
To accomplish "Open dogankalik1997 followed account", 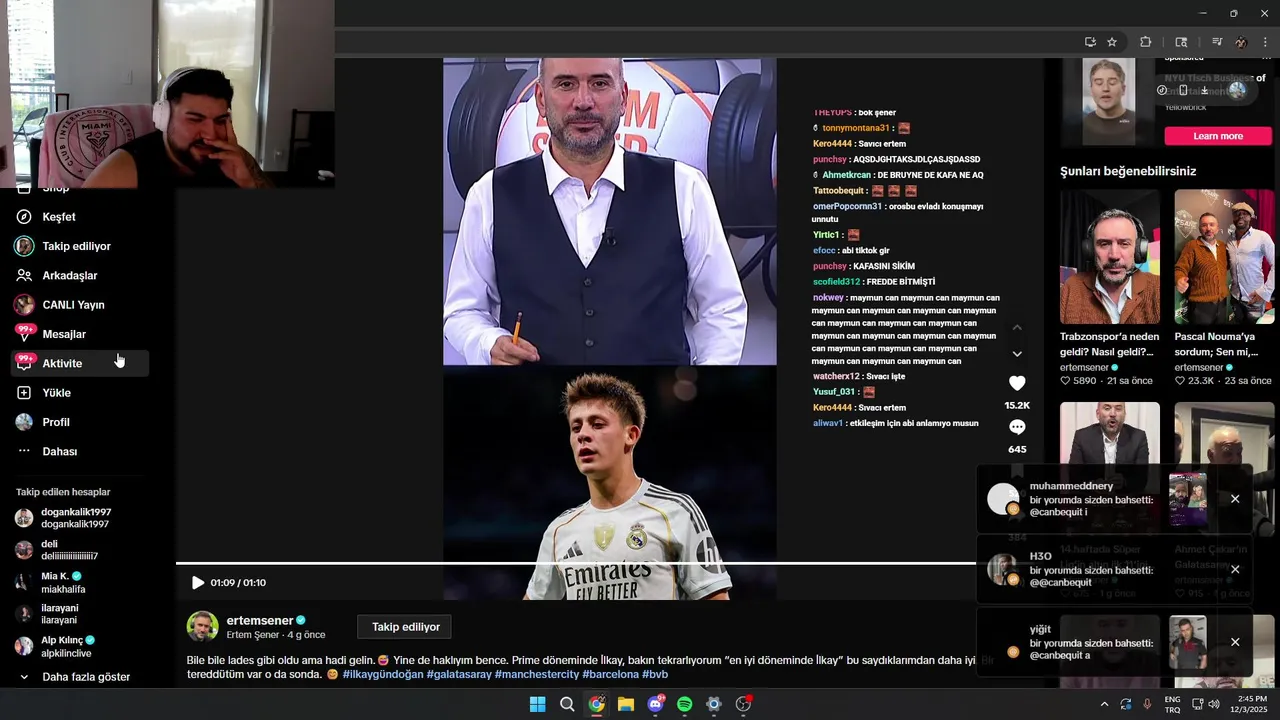I will pyautogui.click(x=75, y=518).
